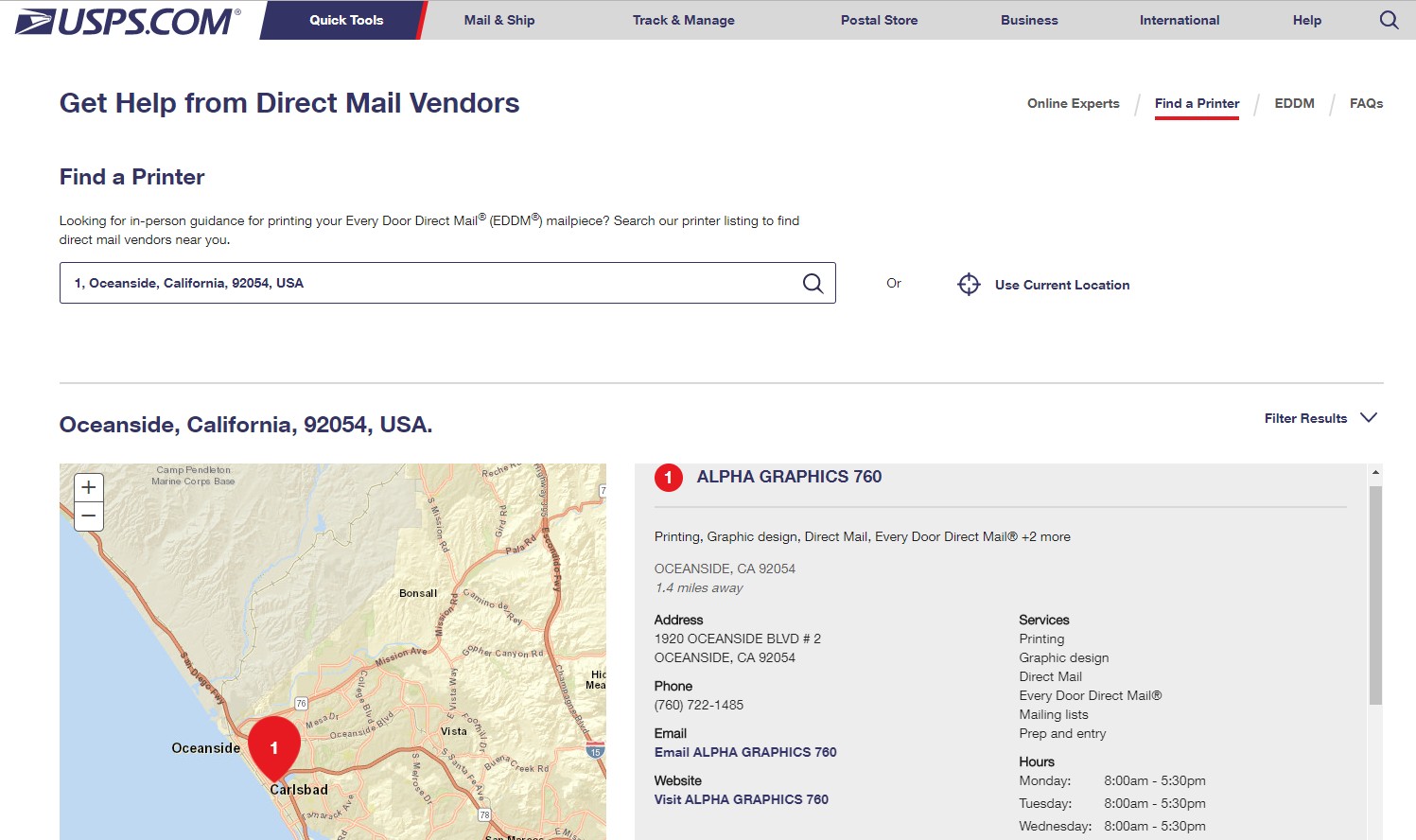Click 'Find a Printer' section heading
The image size is (1416, 840).
(x=132, y=177)
